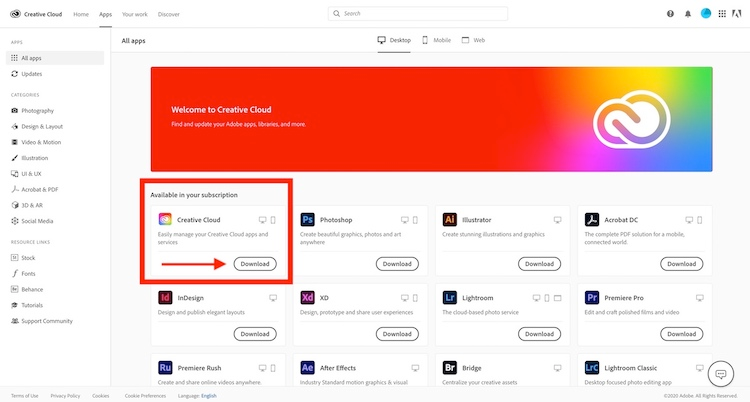Download Acrobat DC

point(682,264)
